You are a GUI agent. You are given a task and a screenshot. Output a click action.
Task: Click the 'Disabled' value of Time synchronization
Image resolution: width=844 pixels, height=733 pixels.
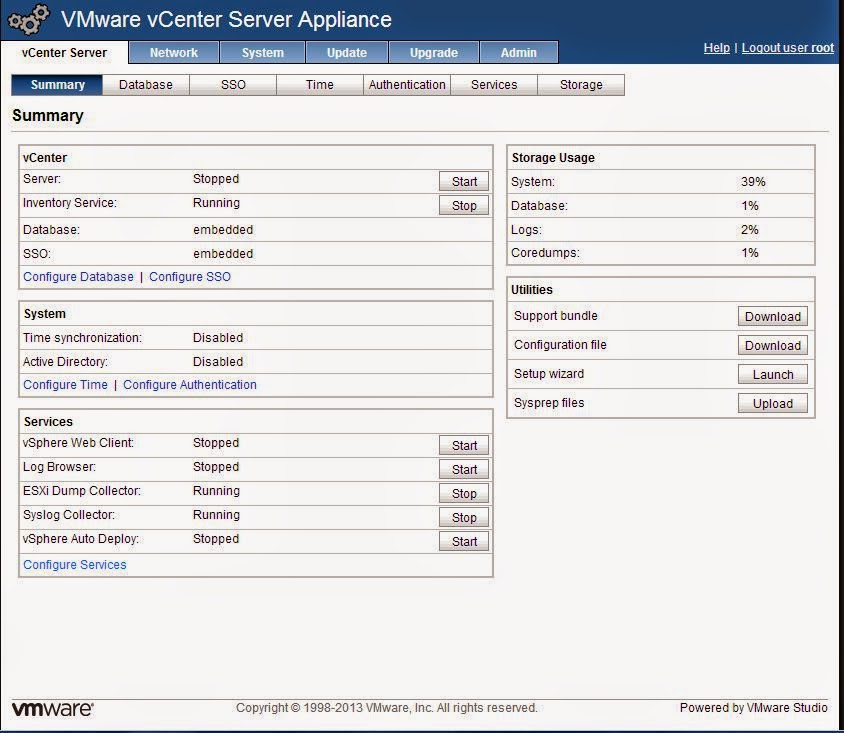click(x=218, y=338)
